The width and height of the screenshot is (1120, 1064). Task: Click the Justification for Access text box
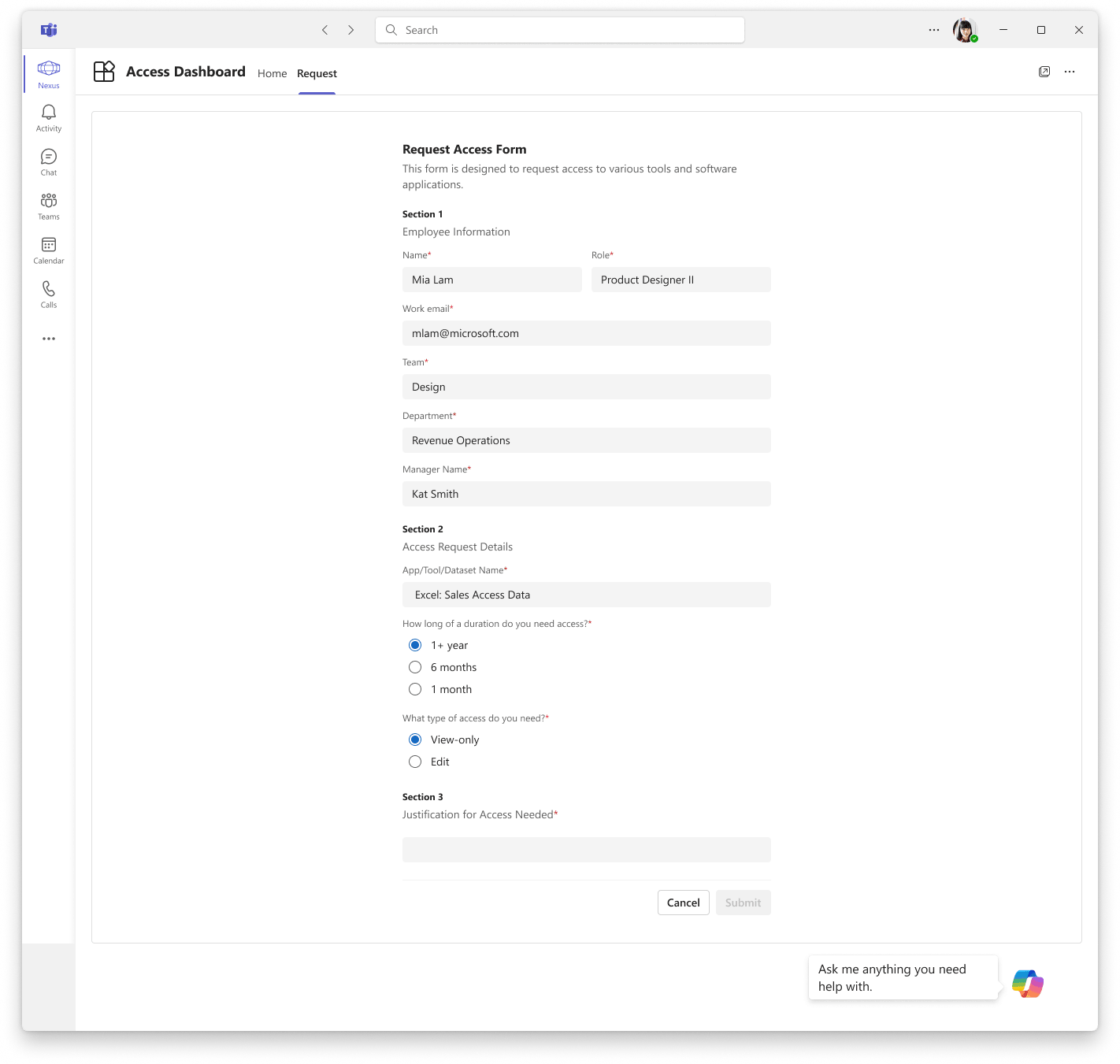pos(587,850)
